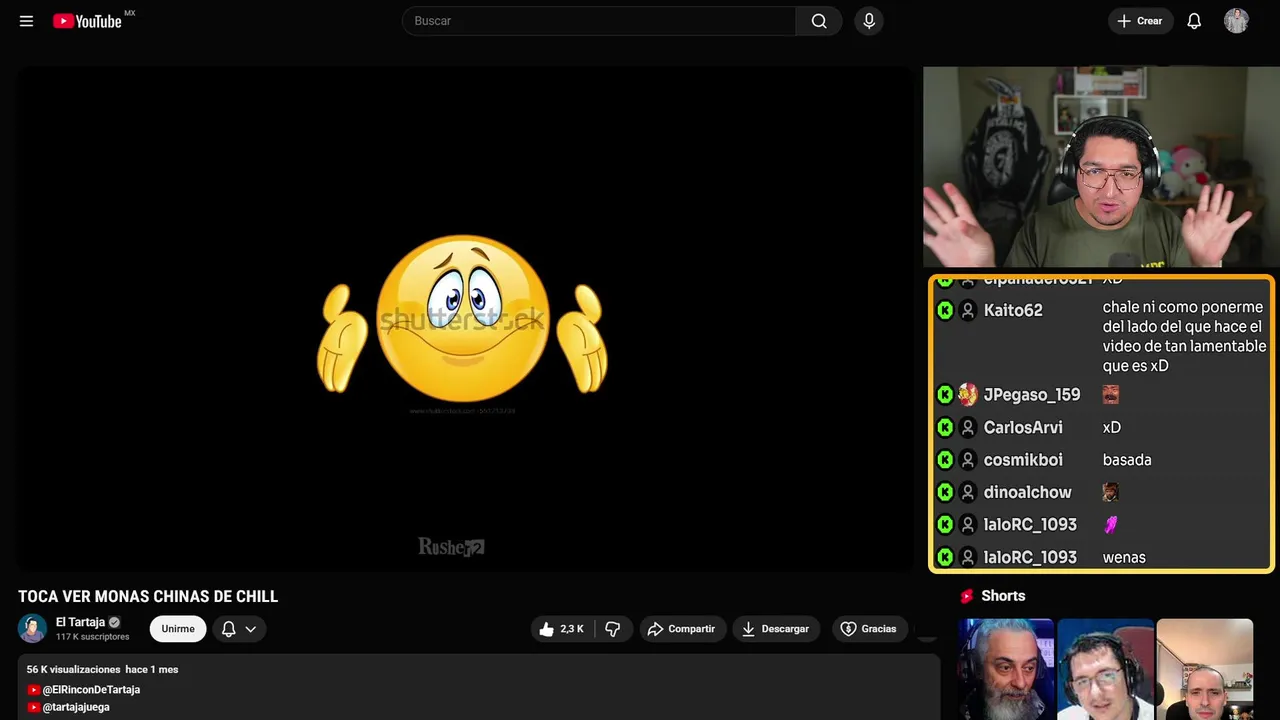Screen dimensions: 1280x720
Task: Open the YouTube hamburger guide menu
Action: click(x=26, y=21)
